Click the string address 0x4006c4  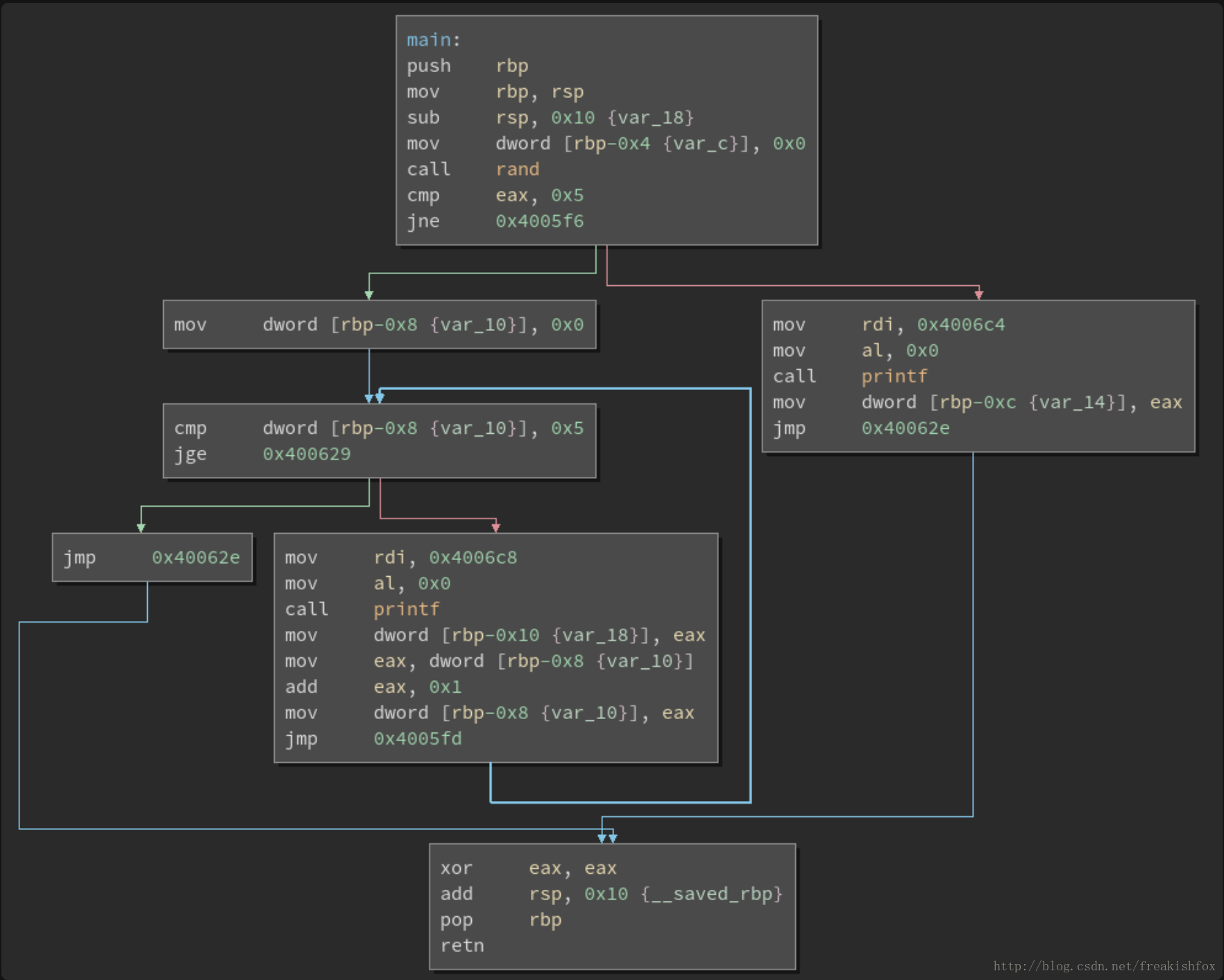point(960,325)
